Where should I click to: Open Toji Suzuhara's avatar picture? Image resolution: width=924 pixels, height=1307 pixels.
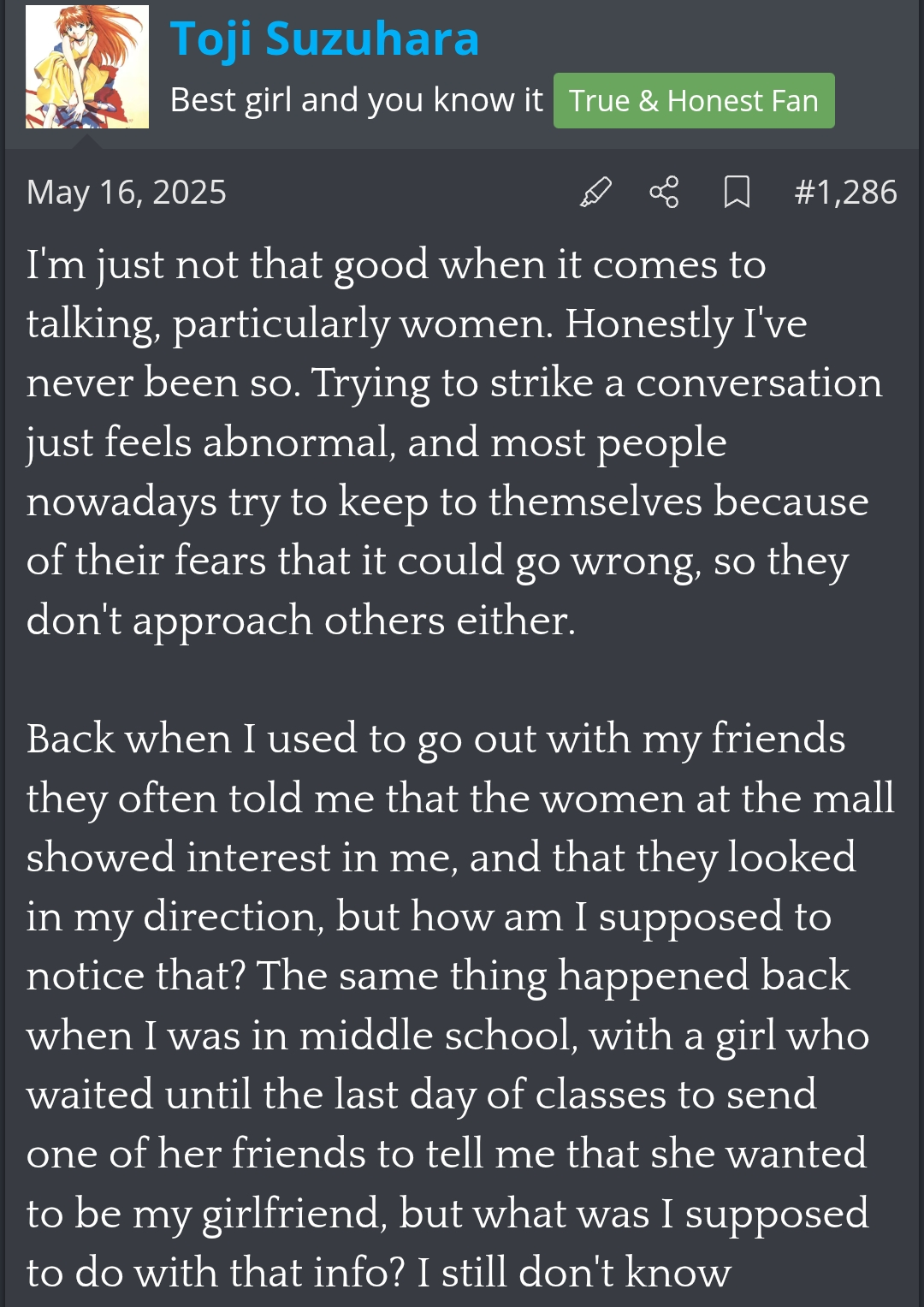tap(87, 67)
